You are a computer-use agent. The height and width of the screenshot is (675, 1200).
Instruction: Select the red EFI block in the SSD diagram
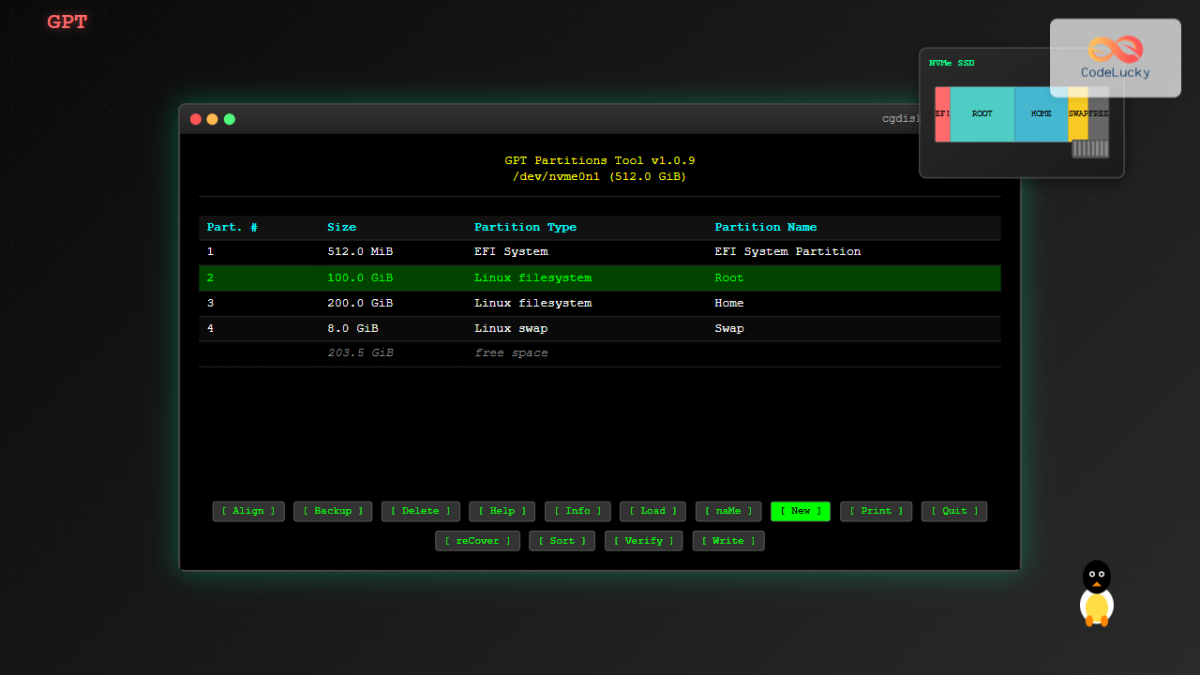click(941, 114)
